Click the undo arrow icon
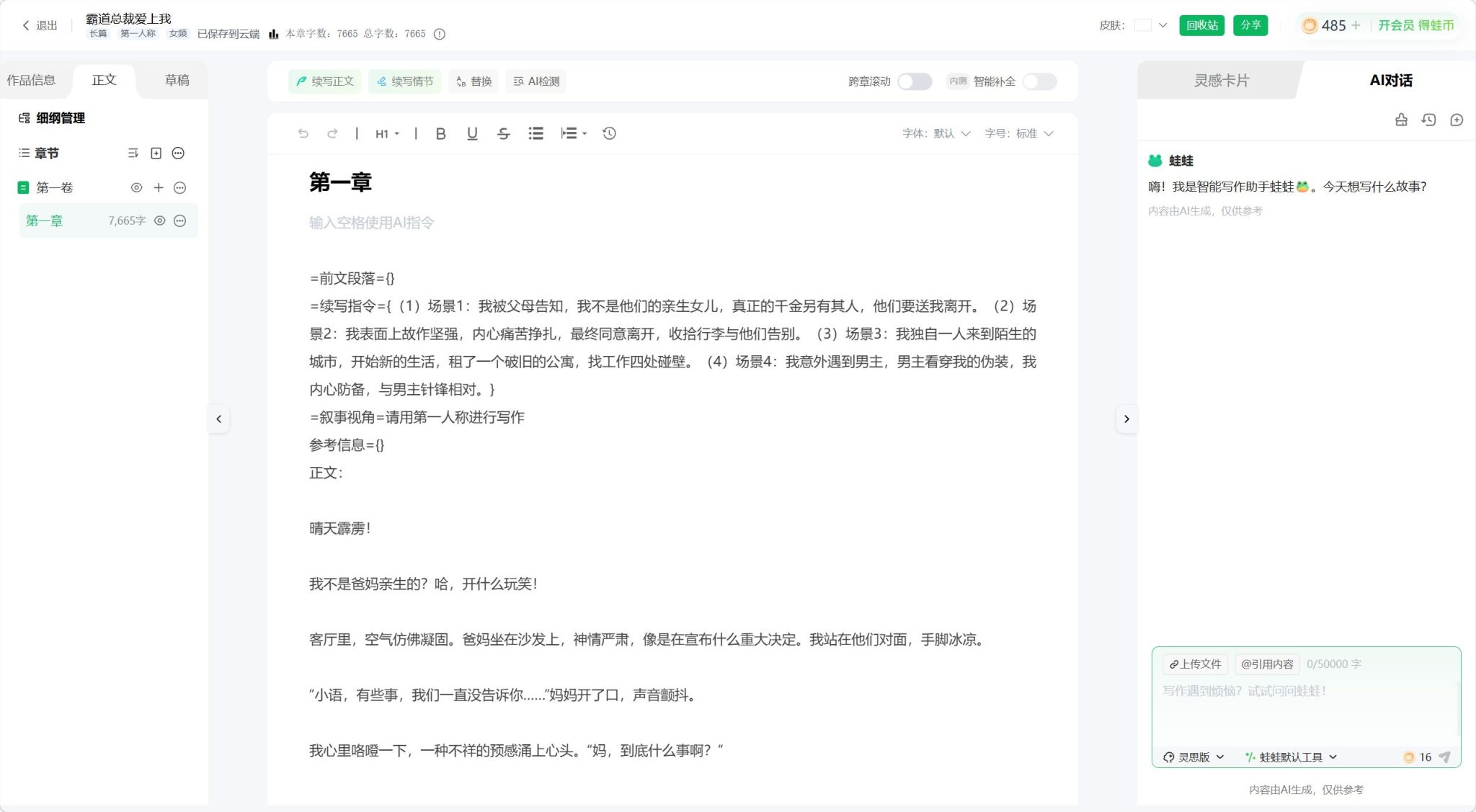 (303, 133)
